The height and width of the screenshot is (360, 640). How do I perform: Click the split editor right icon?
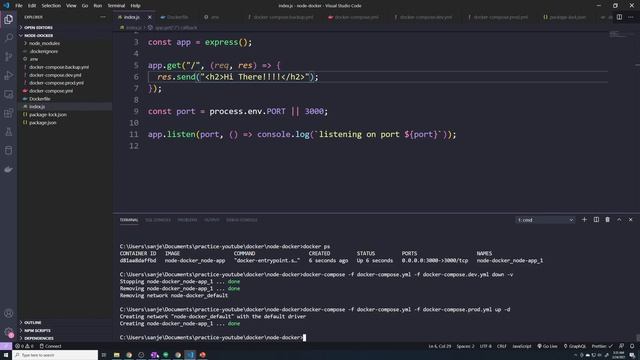pyautogui.click(x=619, y=17)
